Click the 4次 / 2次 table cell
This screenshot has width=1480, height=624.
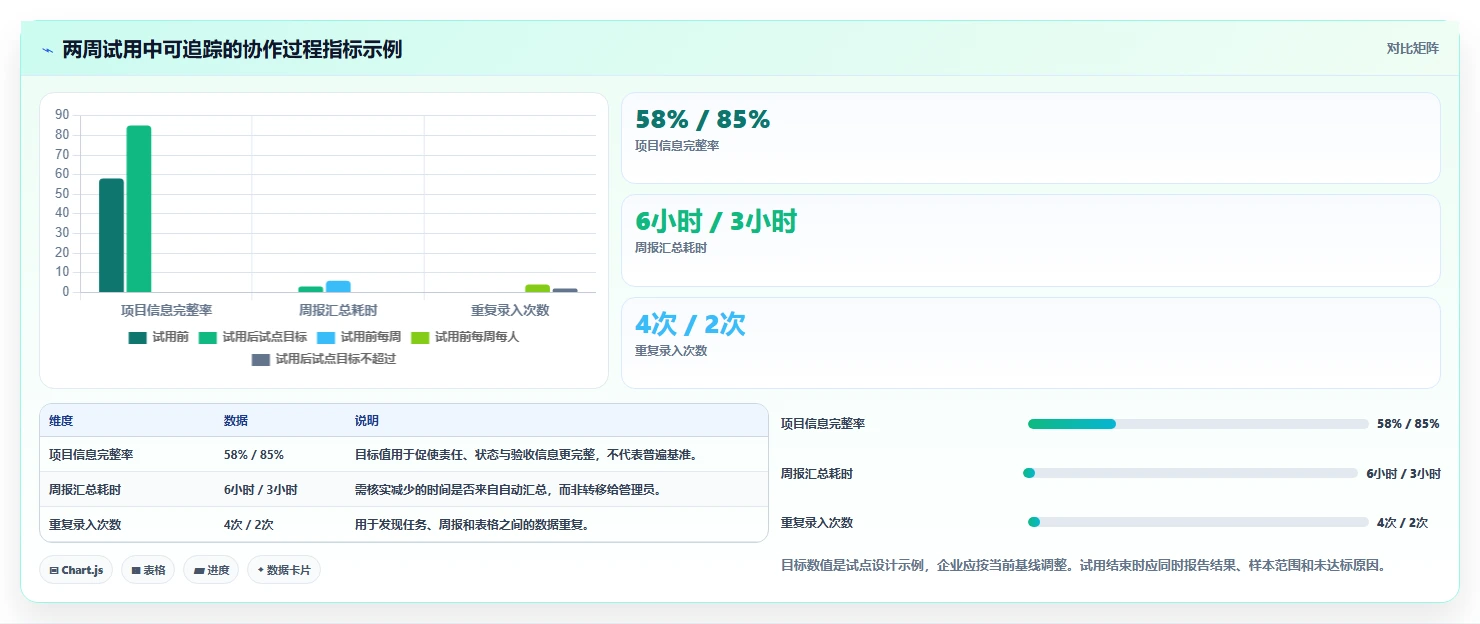(249, 525)
